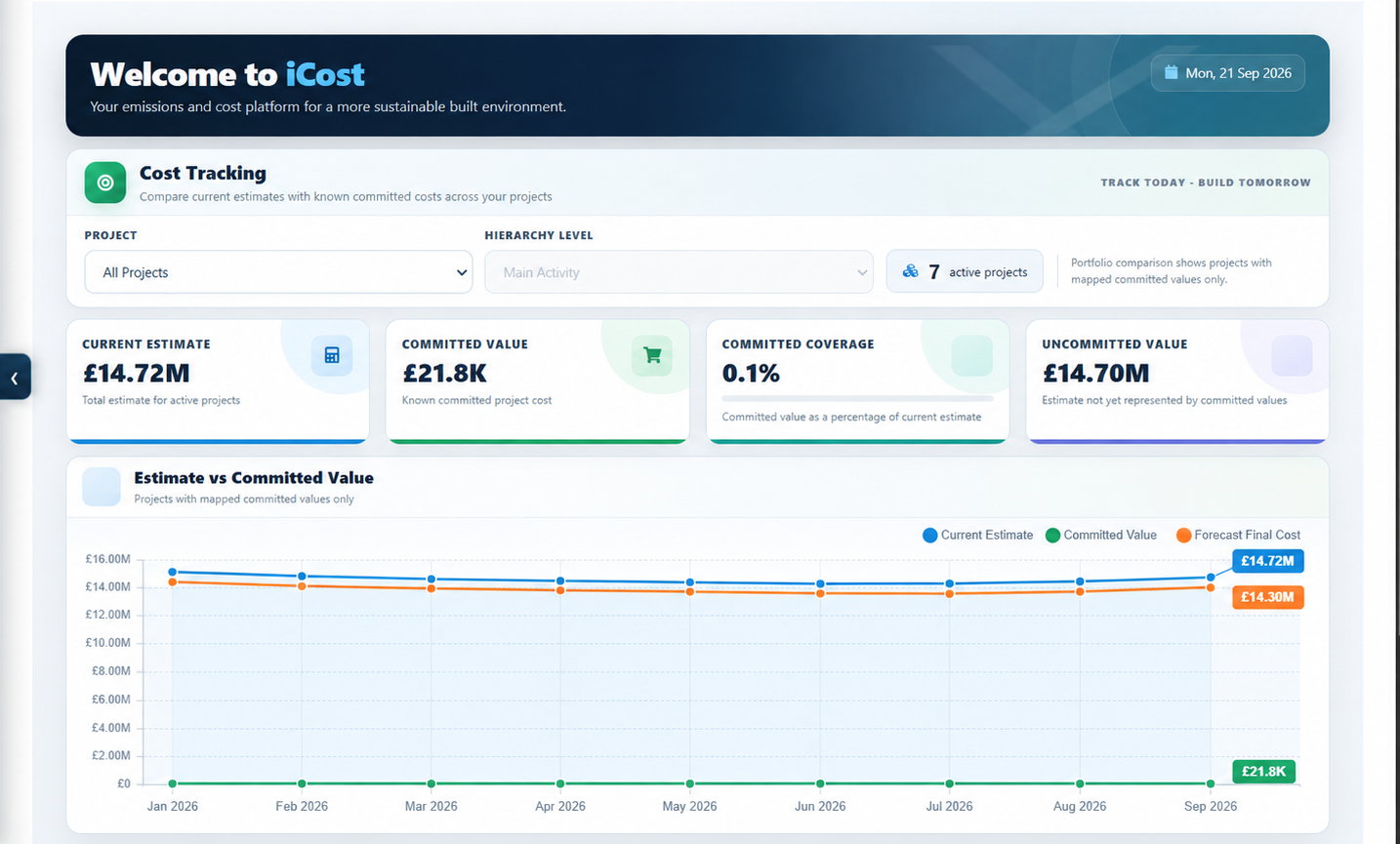Click the blue £14.72M chart label

[x=1267, y=561]
